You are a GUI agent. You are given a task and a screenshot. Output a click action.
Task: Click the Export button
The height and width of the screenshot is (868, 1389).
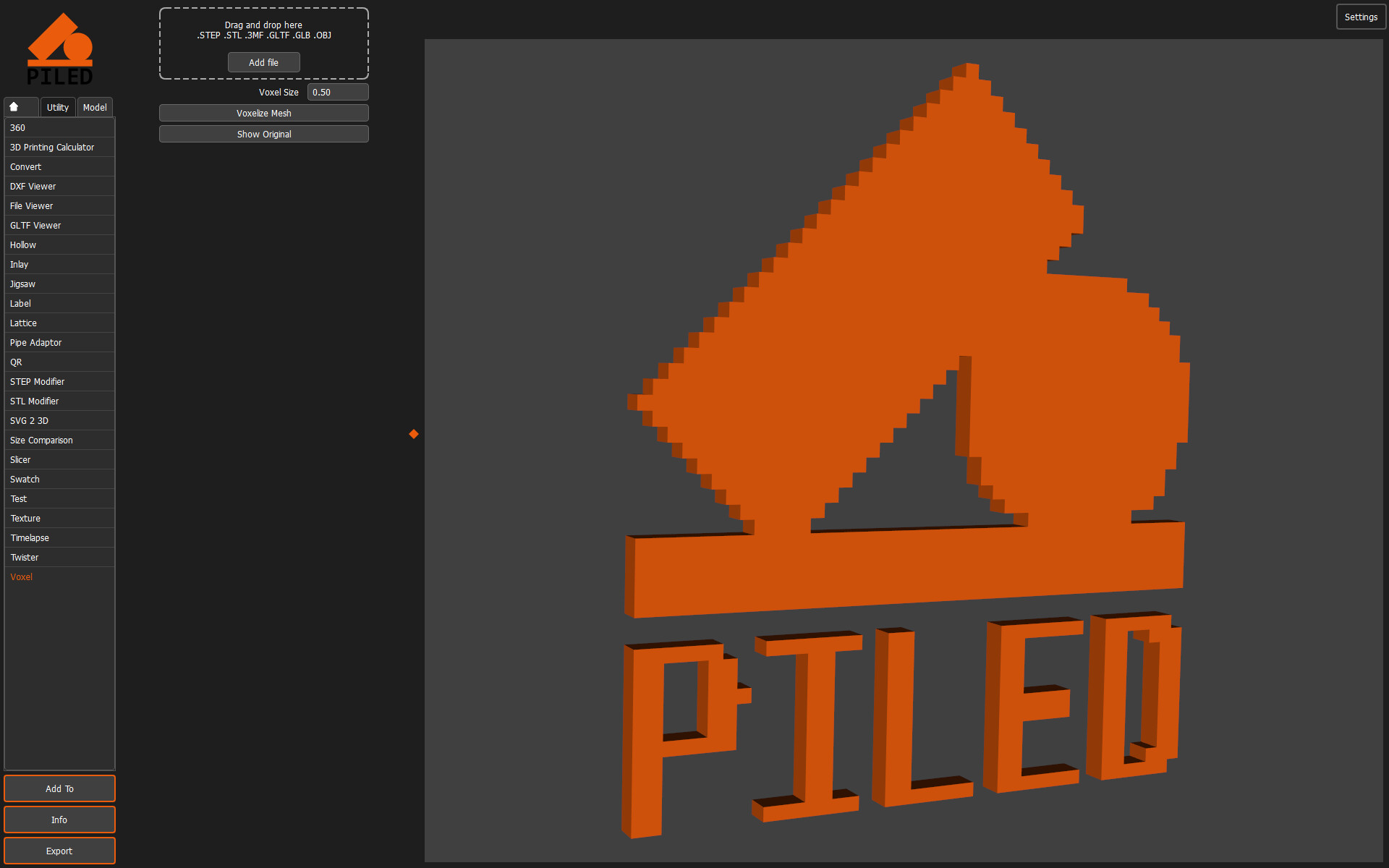click(x=59, y=851)
